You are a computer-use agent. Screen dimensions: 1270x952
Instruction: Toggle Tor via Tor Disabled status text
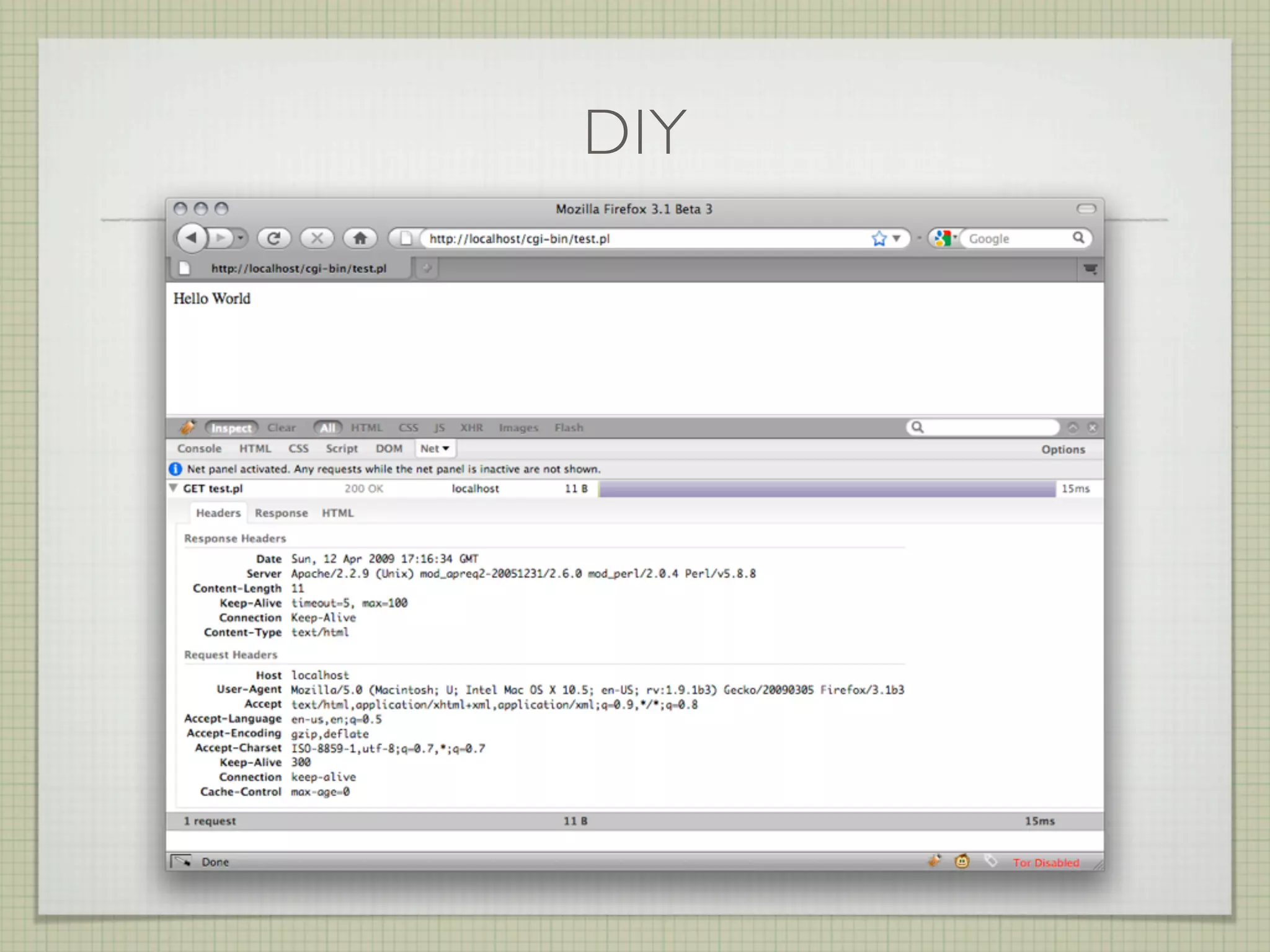click(x=1046, y=863)
